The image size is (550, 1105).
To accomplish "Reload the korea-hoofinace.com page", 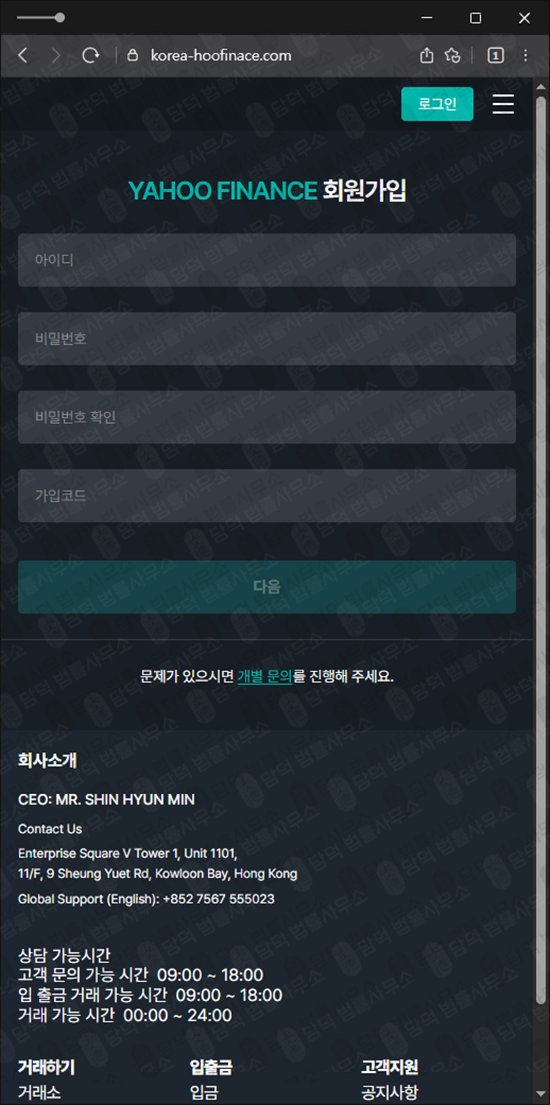I will [x=90, y=55].
